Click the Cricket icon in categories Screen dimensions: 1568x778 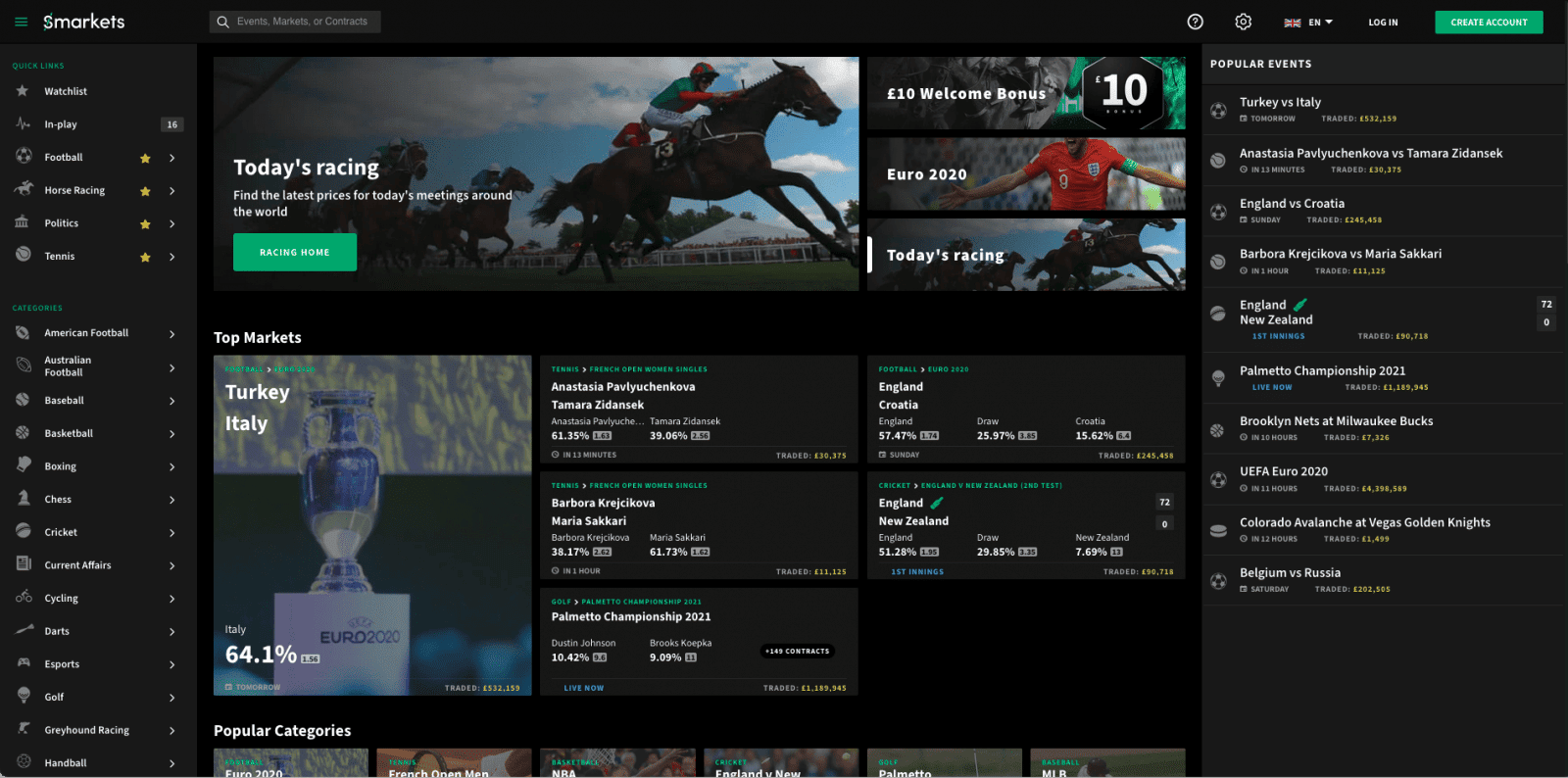[x=24, y=531]
